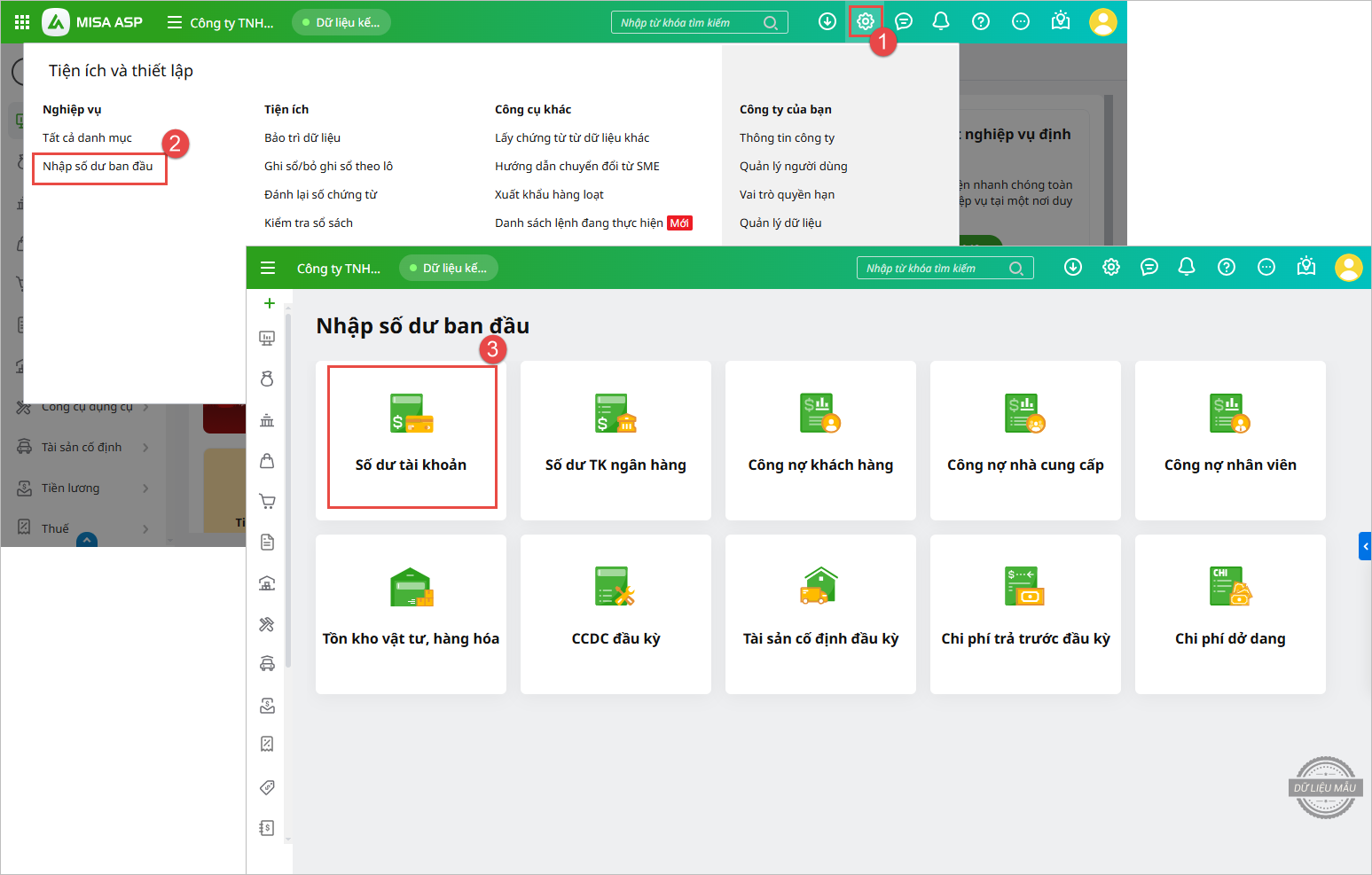This screenshot has width=1372, height=875.
Task: Open the help question mark icon
Action: click(980, 21)
